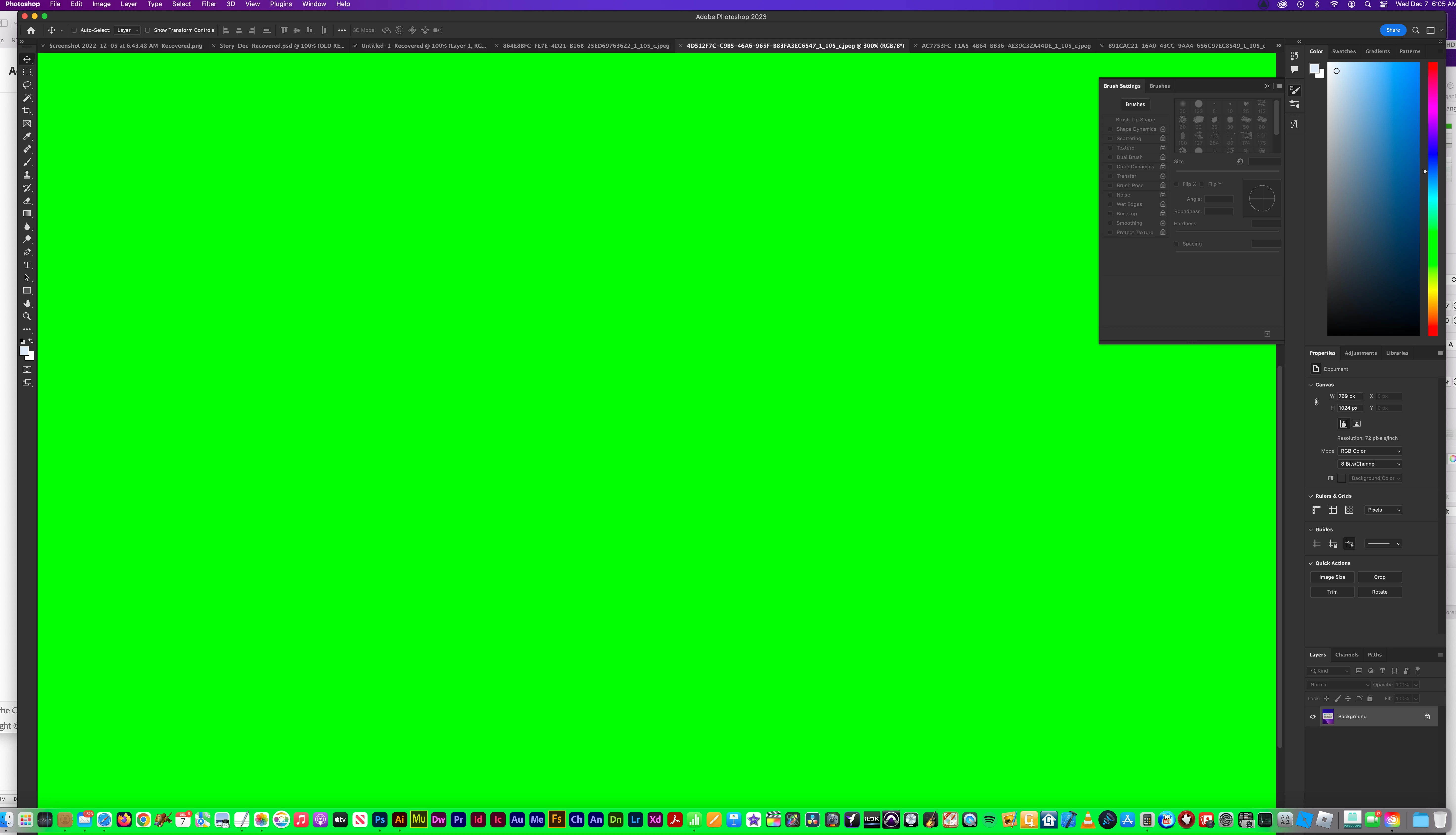Hide the Background layer visibility
The width and height of the screenshot is (1456, 835).
(1313, 716)
